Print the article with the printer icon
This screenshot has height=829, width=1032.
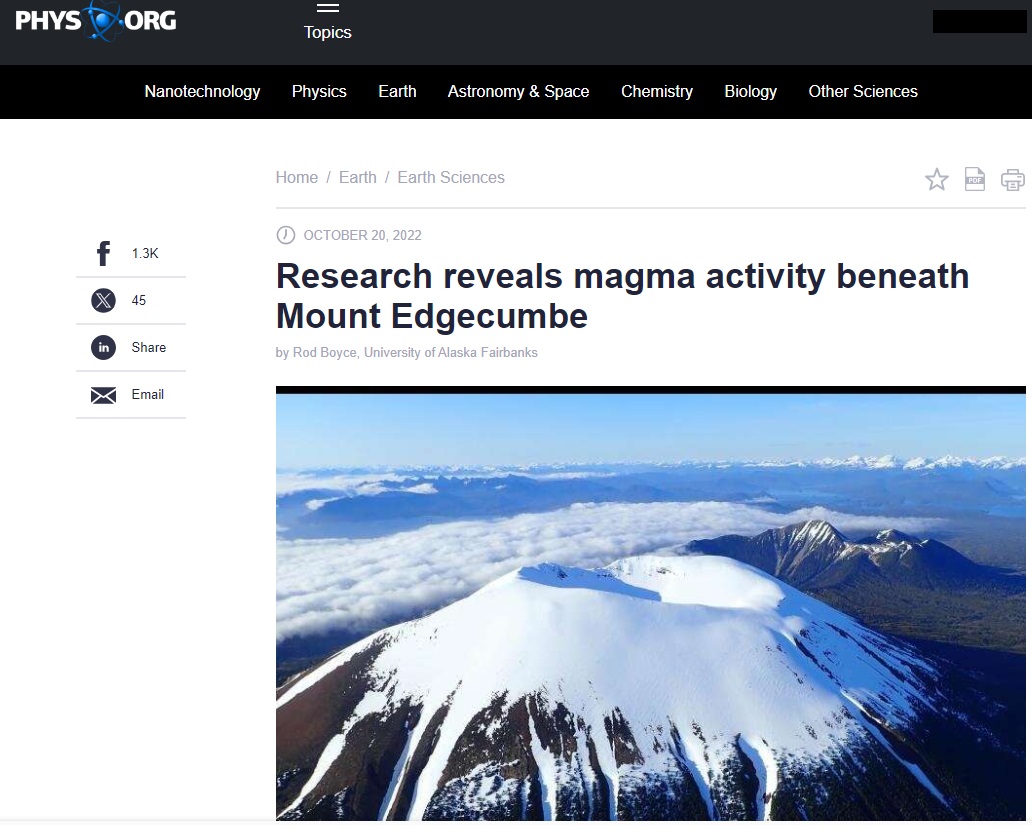point(1012,180)
